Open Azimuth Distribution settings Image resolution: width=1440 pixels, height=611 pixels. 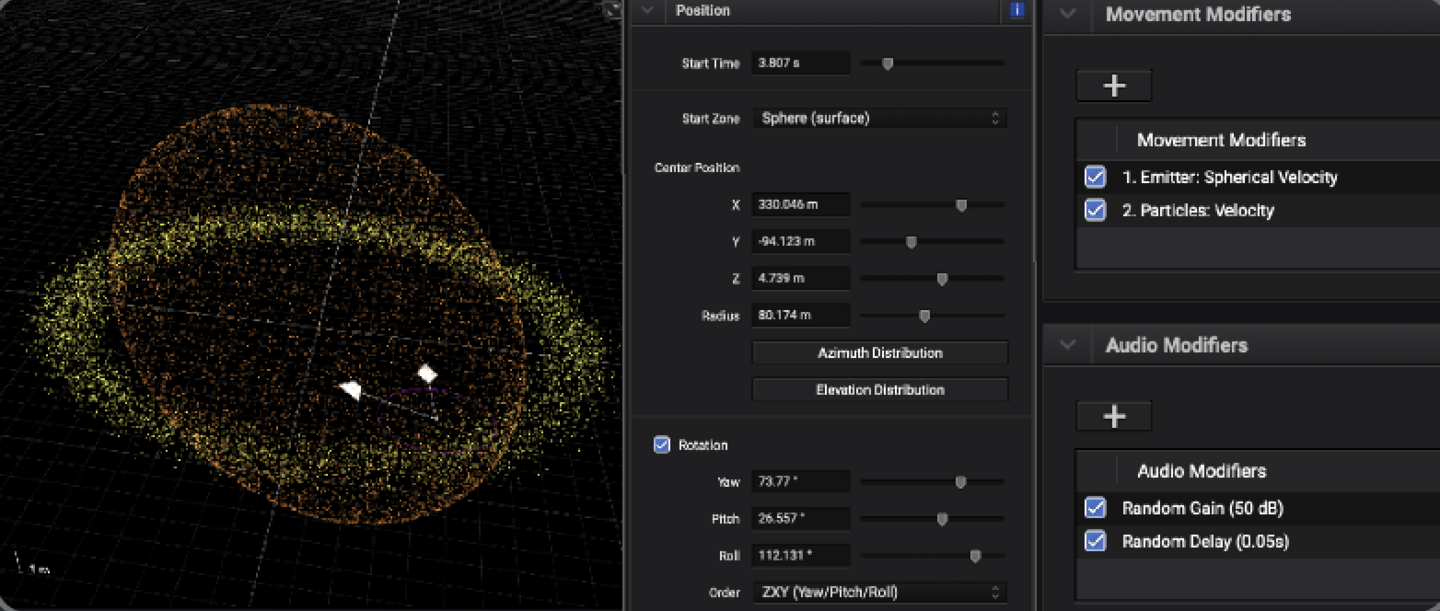pyautogui.click(x=879, y=353)
